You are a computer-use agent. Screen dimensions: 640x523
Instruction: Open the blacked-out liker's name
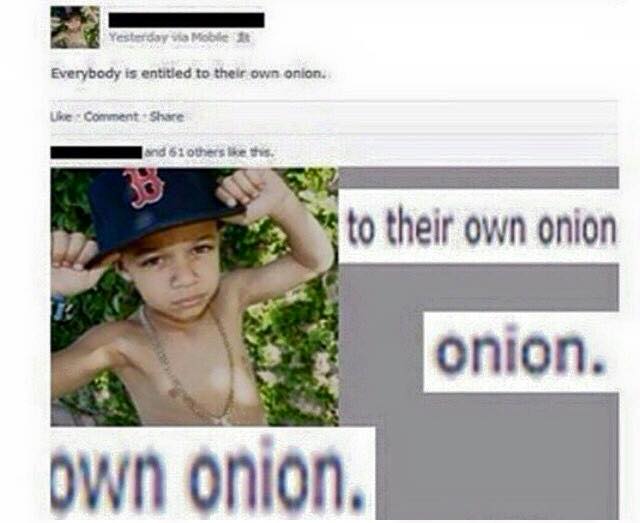pyautogui.click(x=96, y=152)
